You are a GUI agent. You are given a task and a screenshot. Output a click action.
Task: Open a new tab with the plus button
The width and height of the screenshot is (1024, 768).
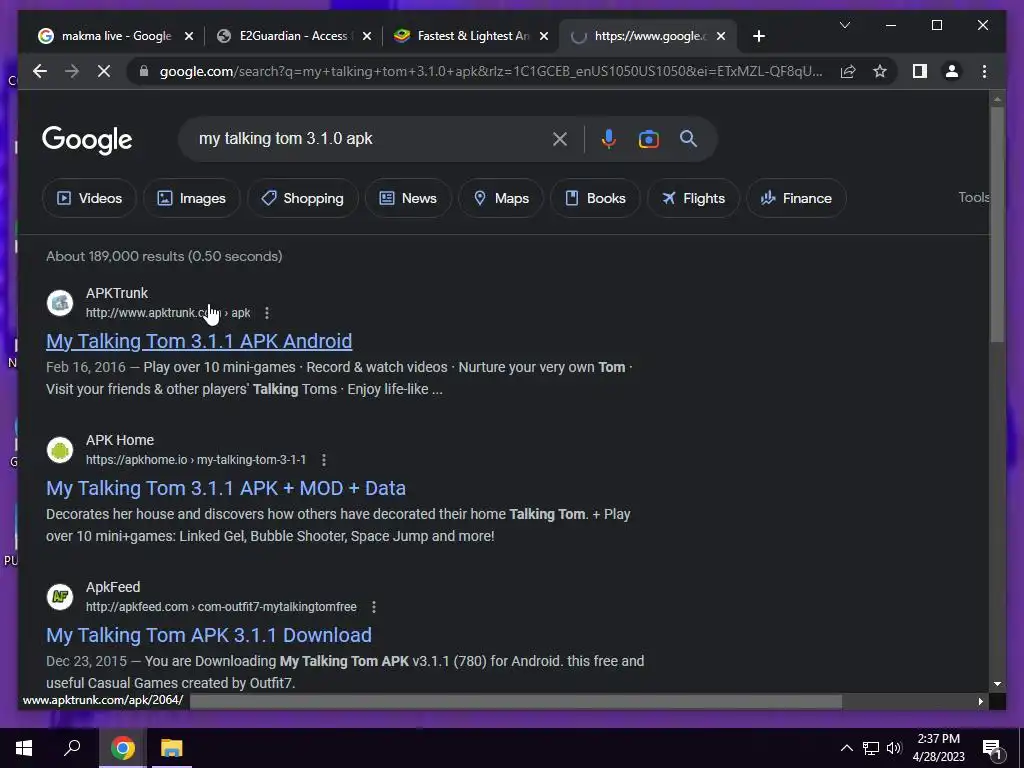[x=758, y=36]
